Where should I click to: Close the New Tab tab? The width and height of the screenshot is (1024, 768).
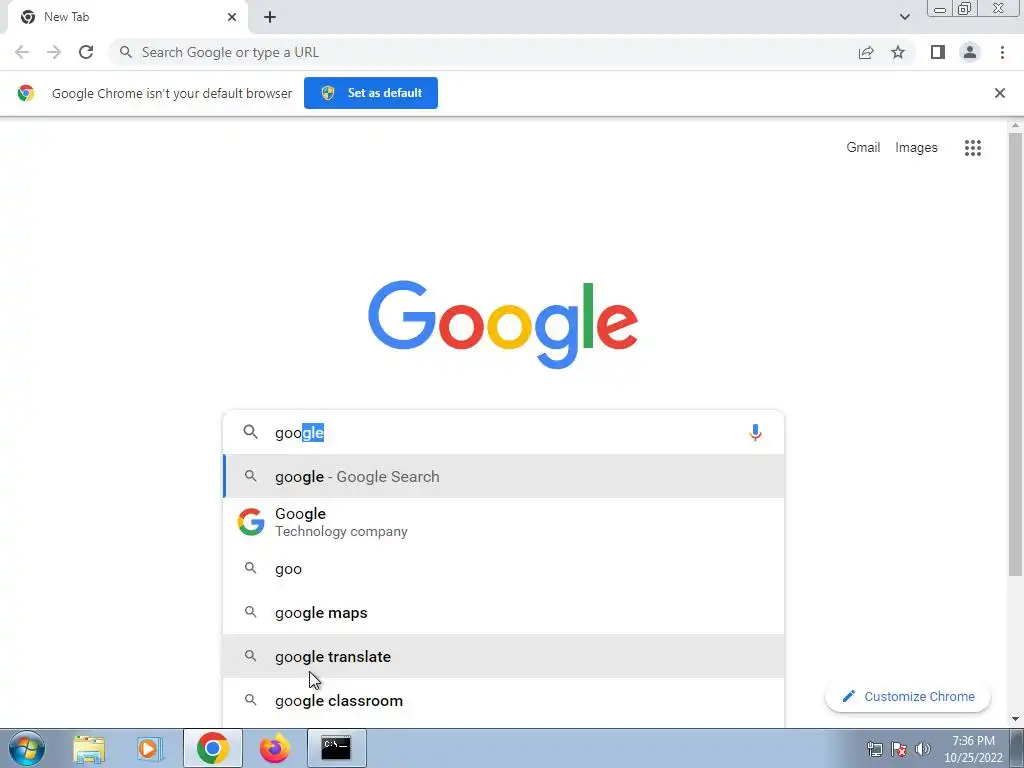pos(232,17)
